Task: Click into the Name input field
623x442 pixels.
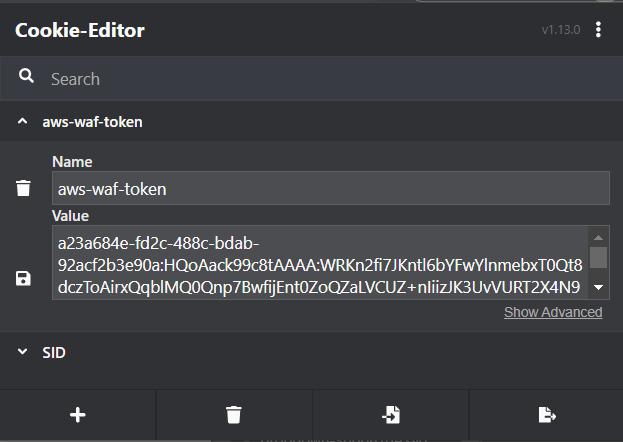Action: click(x=331, y=188)
